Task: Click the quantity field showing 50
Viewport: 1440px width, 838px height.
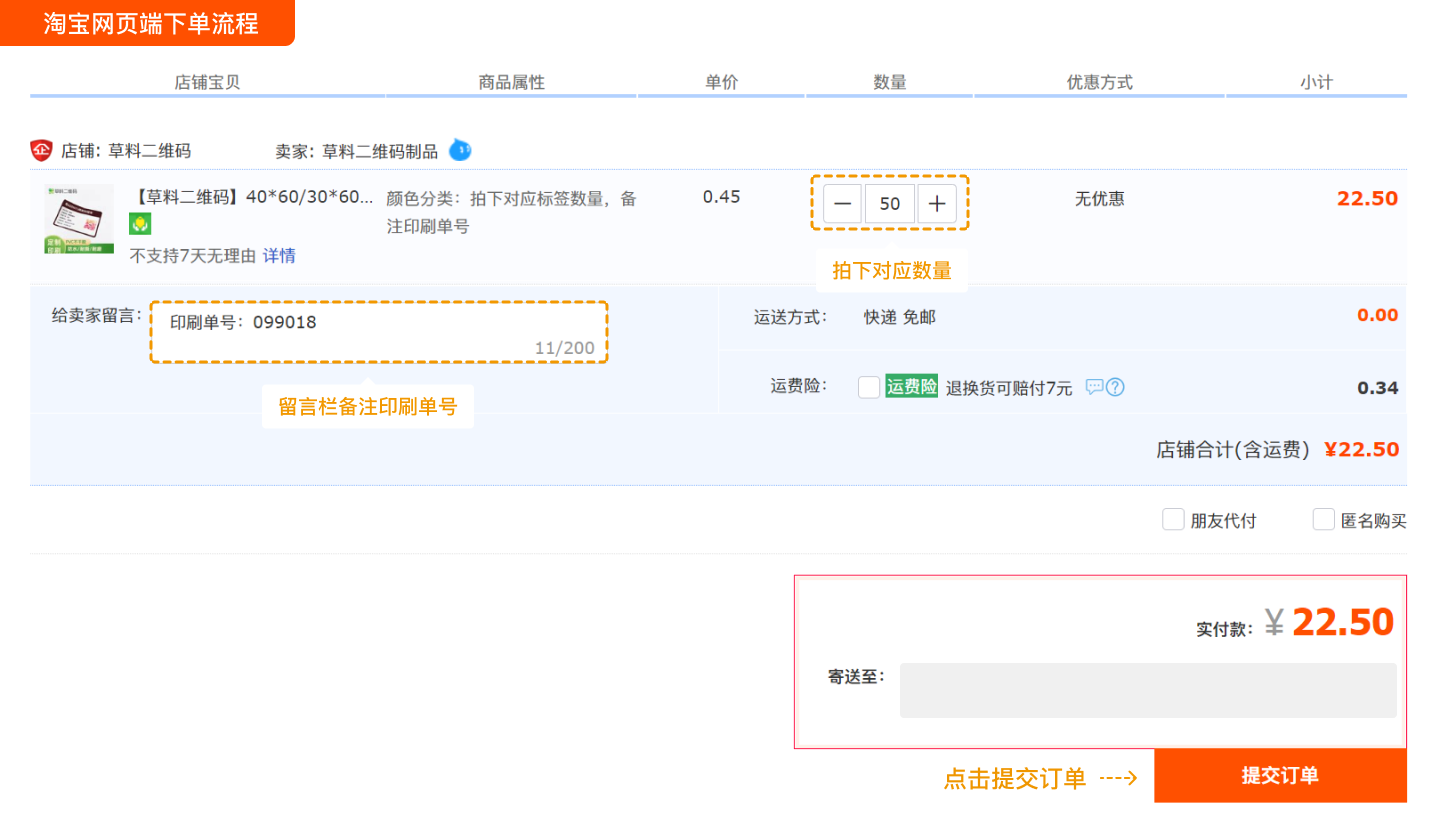Action: pos(890,204)
